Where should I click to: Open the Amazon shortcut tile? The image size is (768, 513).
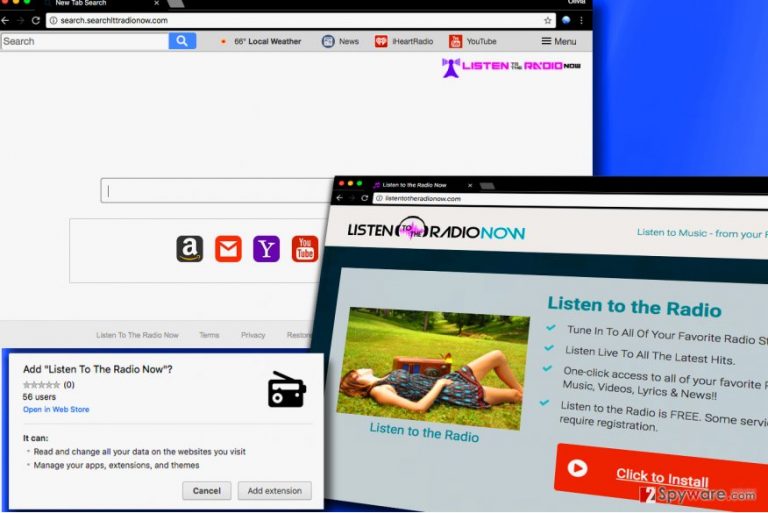[190, 249]
